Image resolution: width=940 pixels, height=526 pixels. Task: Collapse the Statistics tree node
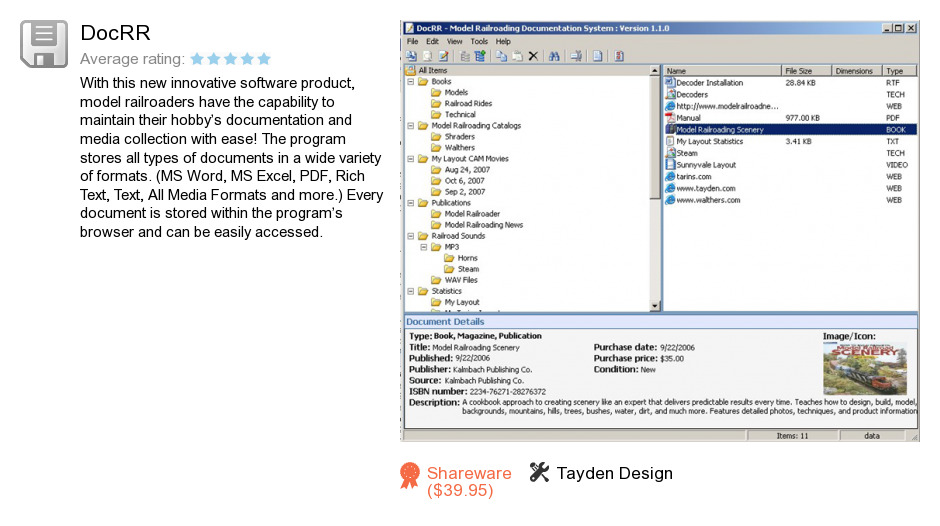(411, 291)
